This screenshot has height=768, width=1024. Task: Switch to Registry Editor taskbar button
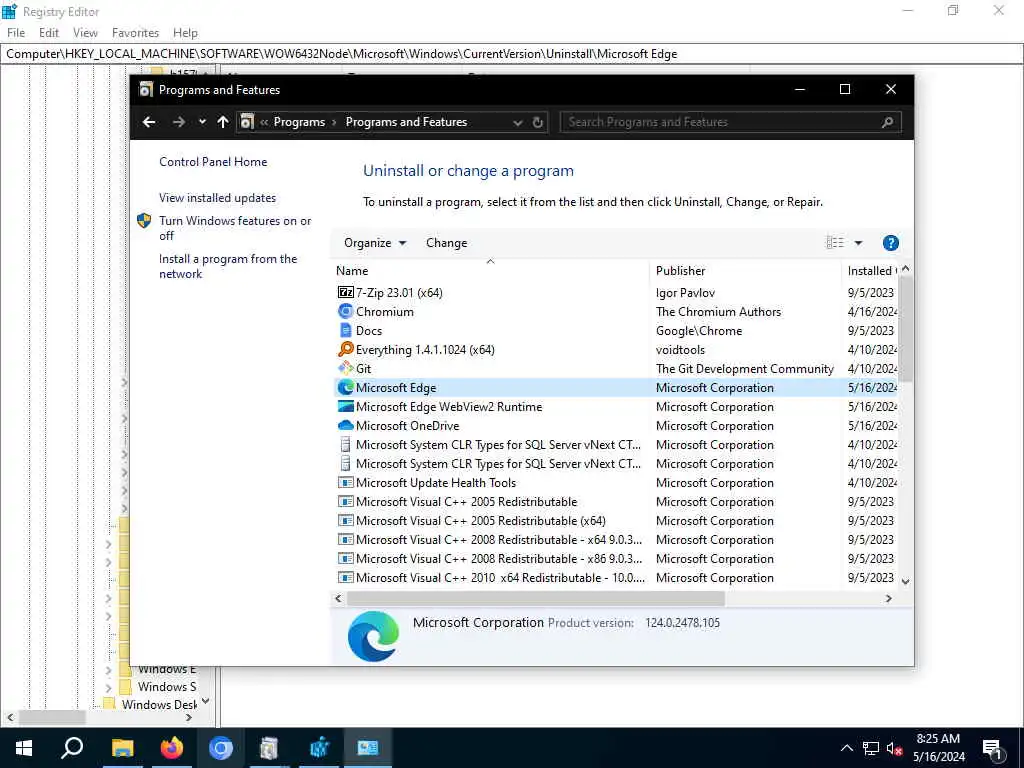(319, 748)
